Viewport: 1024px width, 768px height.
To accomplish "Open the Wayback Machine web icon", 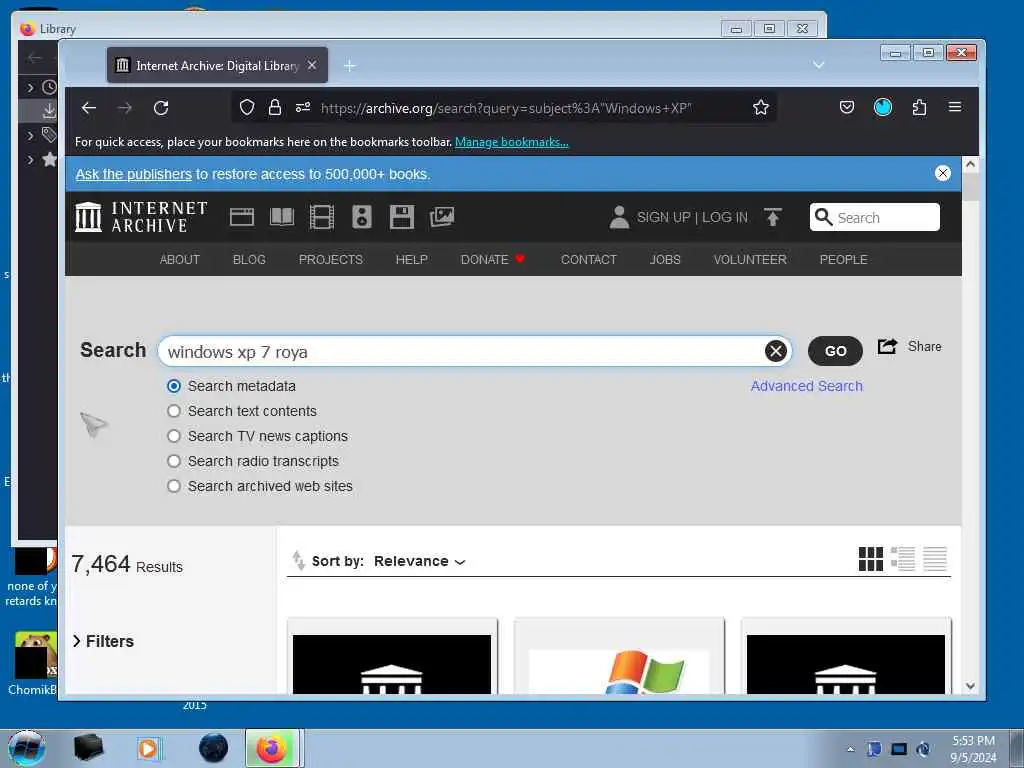I will [x=242, y=217].
